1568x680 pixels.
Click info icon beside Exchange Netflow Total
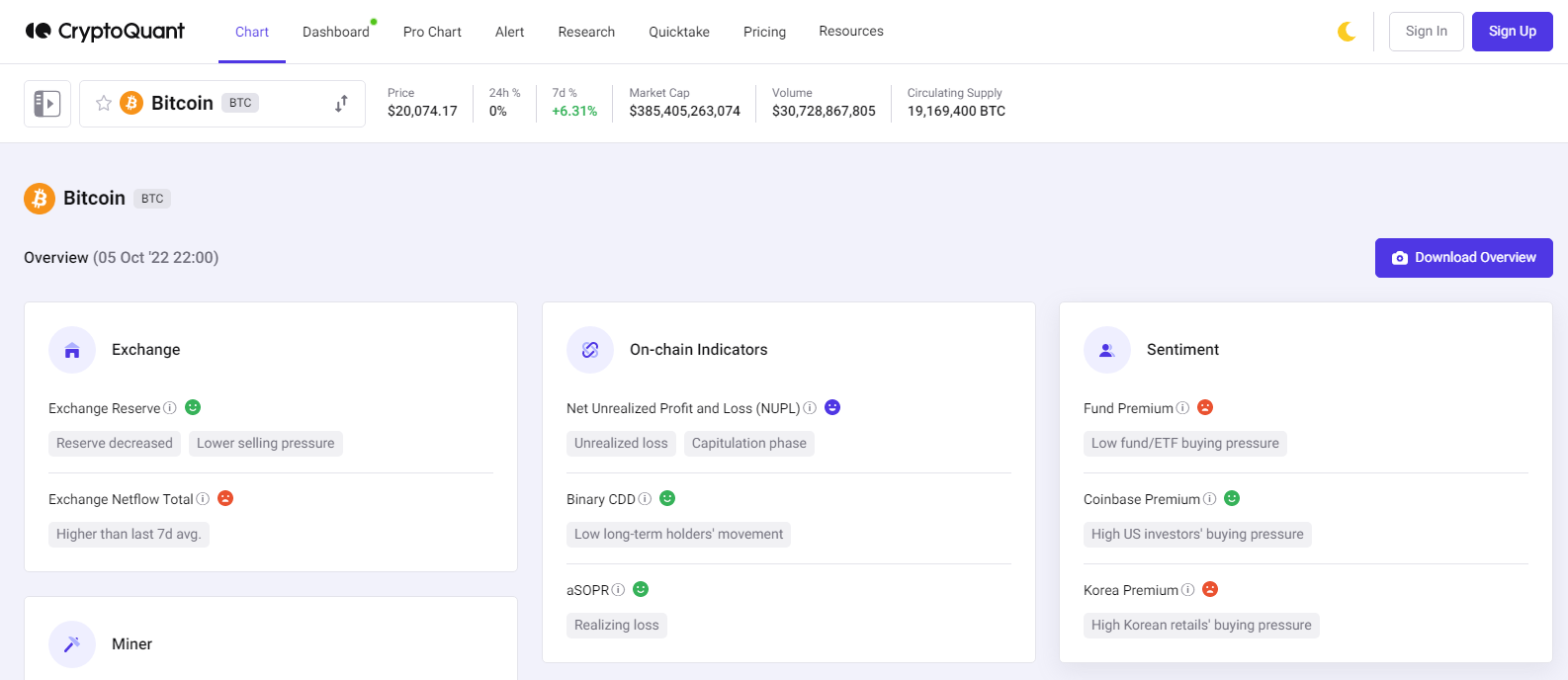[x=203, y=499]
